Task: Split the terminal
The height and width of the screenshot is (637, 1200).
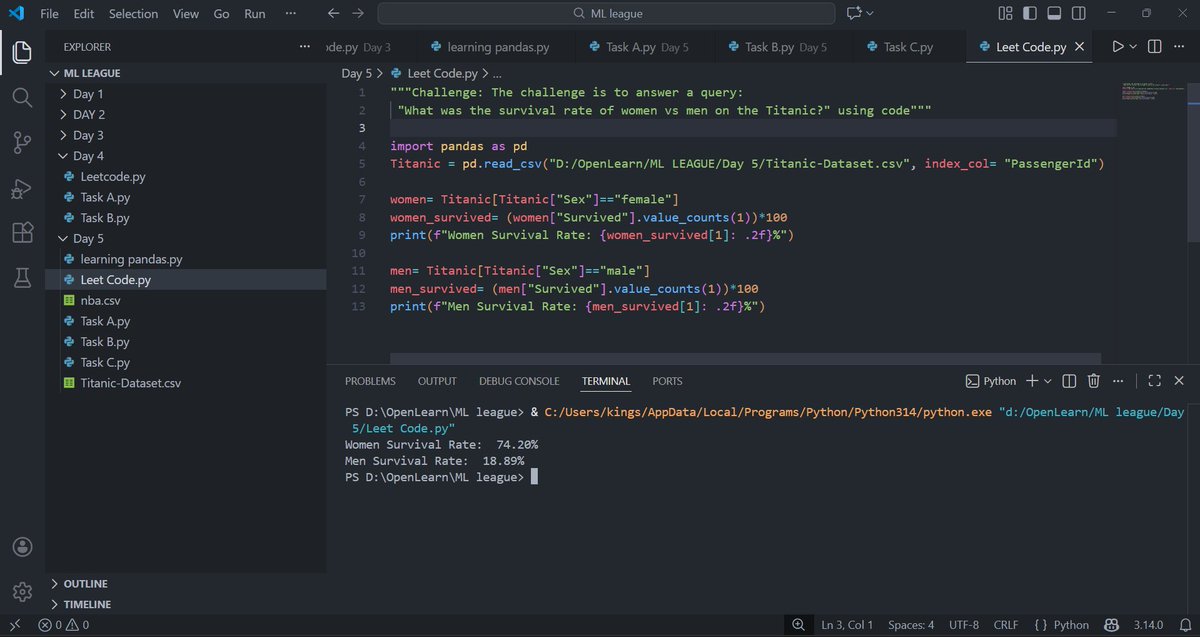Action: tap(1069, 381)
